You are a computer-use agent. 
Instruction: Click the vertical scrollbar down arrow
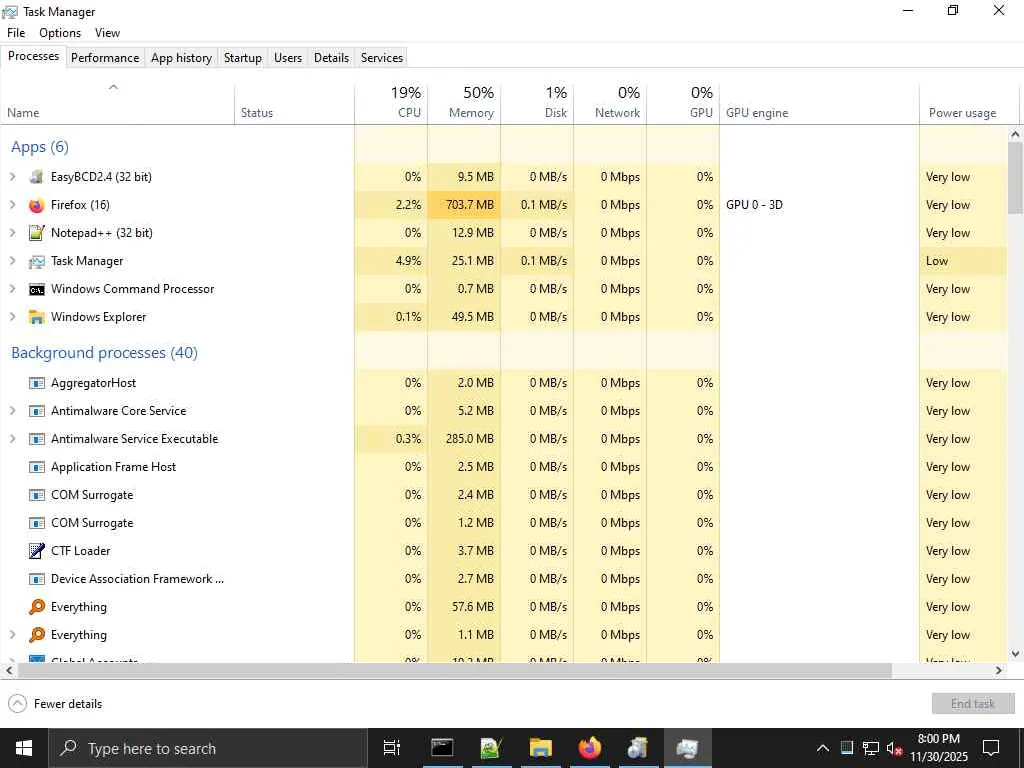tap(1015, 654)
